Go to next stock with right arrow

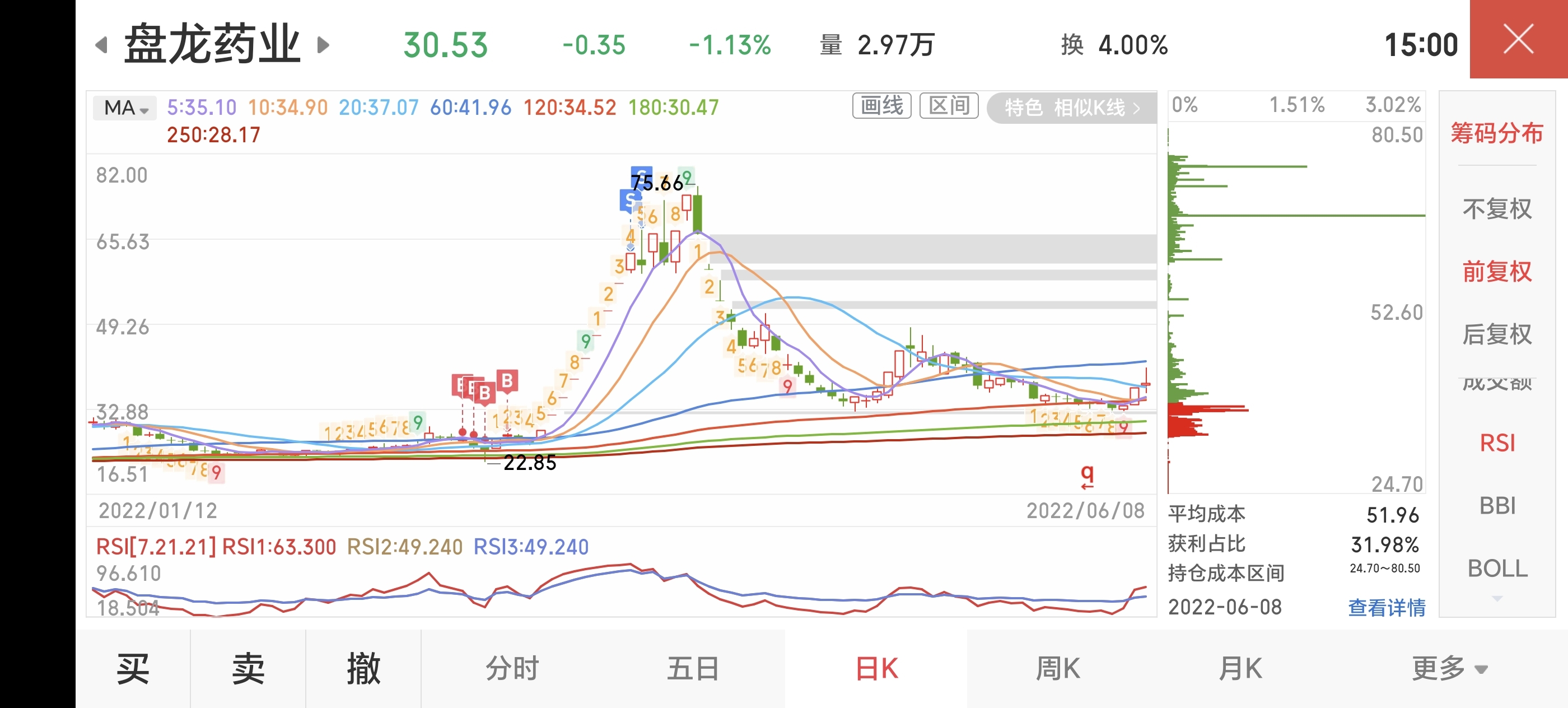point(323,45)
